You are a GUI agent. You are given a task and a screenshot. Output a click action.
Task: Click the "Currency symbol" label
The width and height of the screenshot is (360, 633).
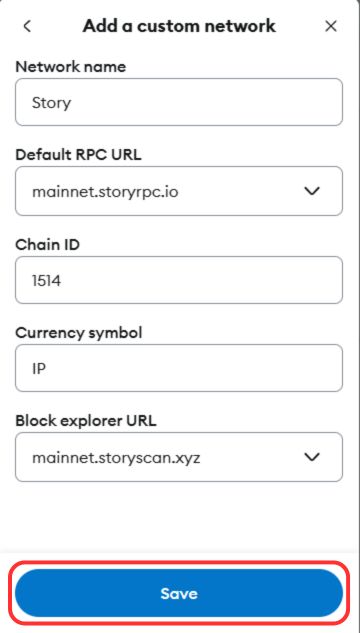point(79,333)
